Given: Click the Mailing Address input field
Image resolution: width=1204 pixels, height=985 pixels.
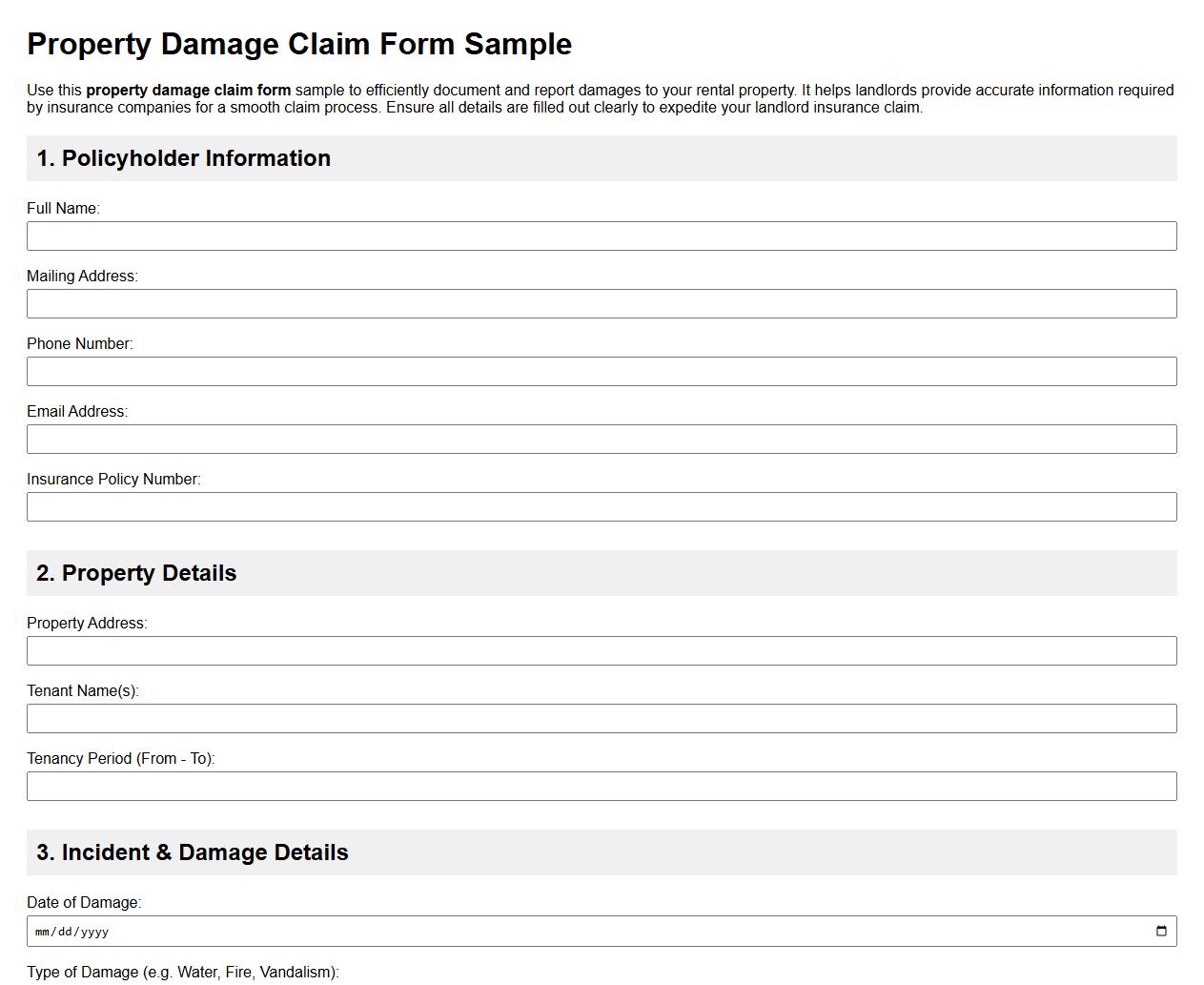Looking at the screenshot, I should point(602,303).
